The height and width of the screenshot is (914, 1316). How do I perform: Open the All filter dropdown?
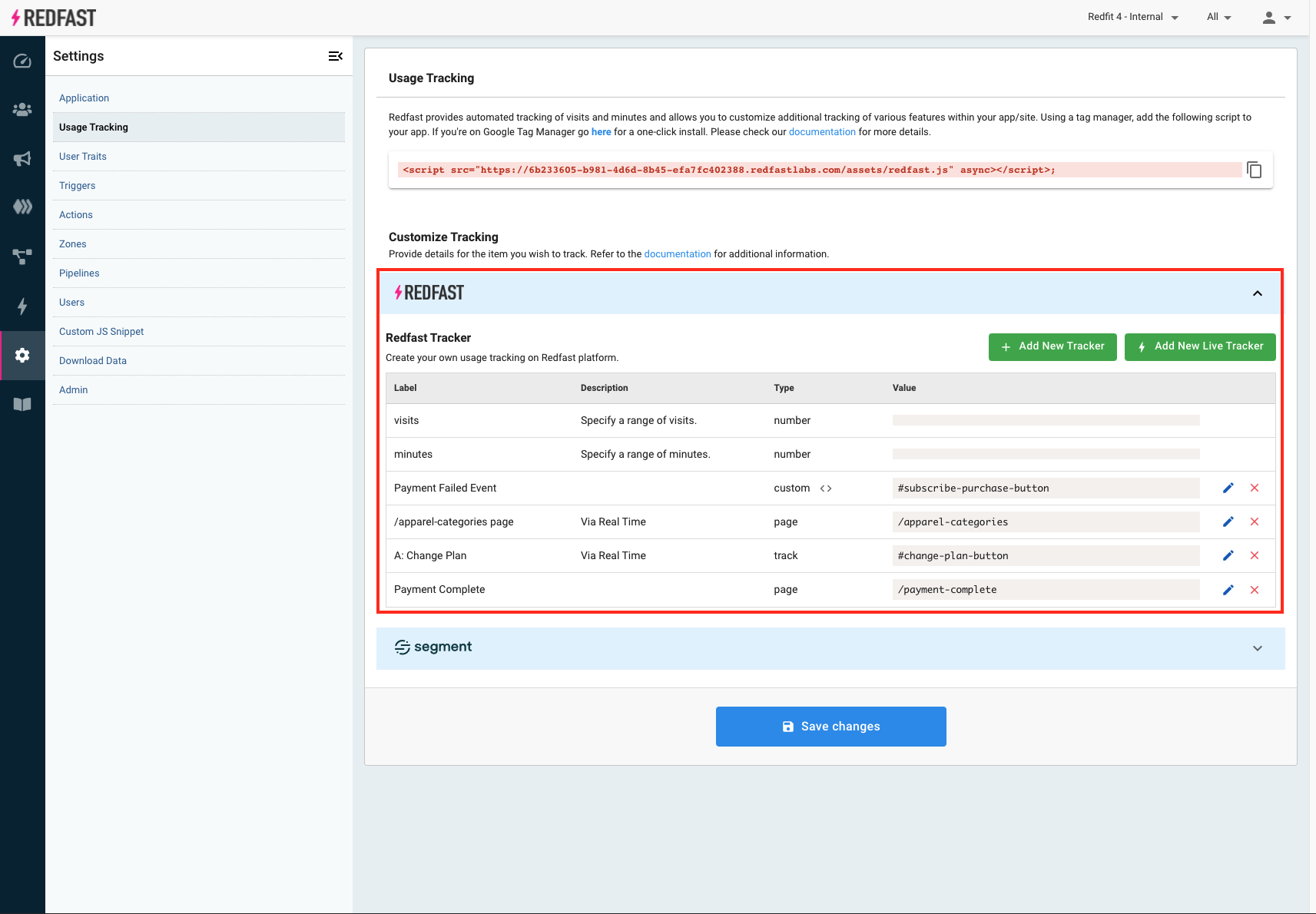(1219, 17)
